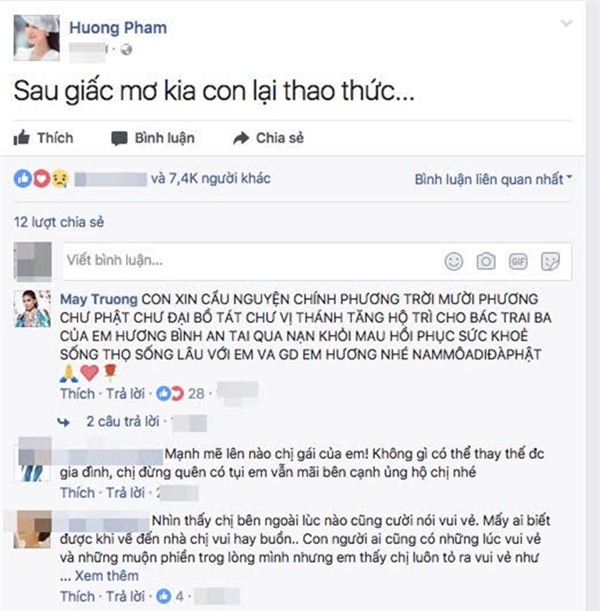Screen dimensions: 600x611
Task: Click the Viết bình luận input field
Action: click(x=249, y=261)
